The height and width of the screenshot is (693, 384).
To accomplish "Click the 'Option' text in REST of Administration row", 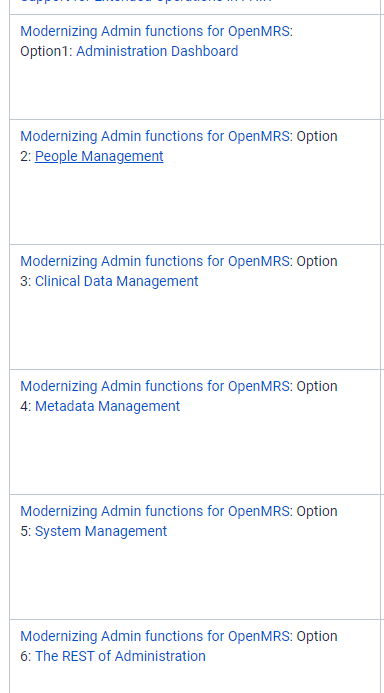I will pos(317,636).
